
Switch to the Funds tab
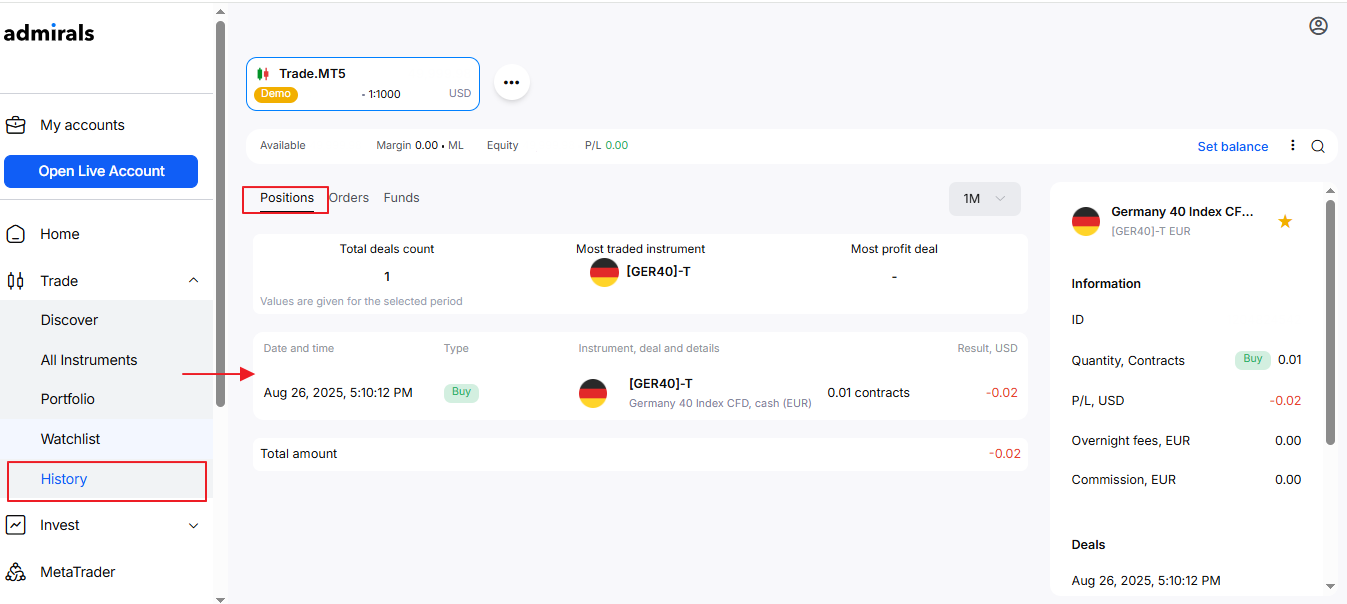[402, 198]
